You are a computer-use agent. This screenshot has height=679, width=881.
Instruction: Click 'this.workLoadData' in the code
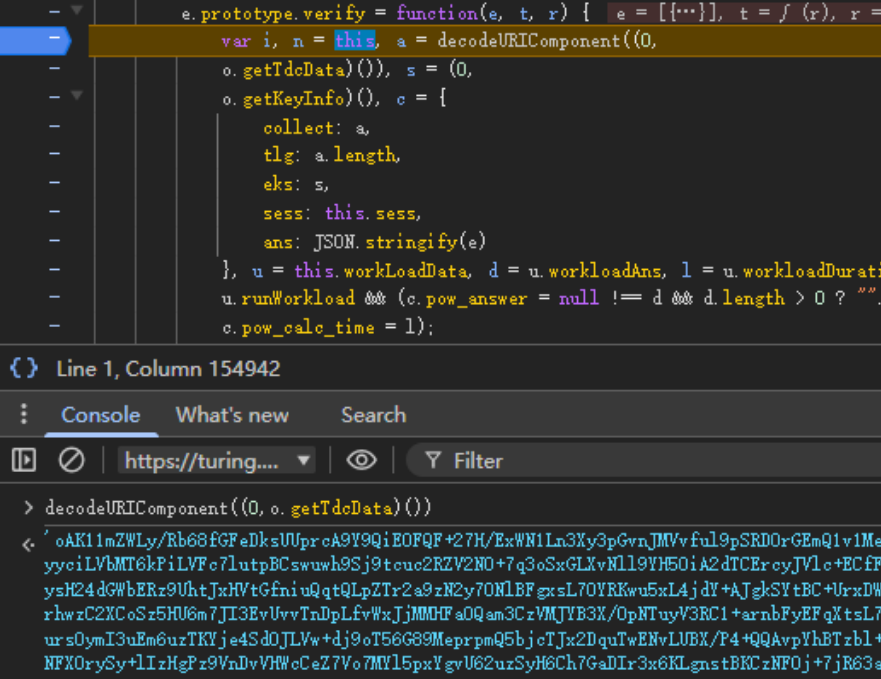(382, 271)
